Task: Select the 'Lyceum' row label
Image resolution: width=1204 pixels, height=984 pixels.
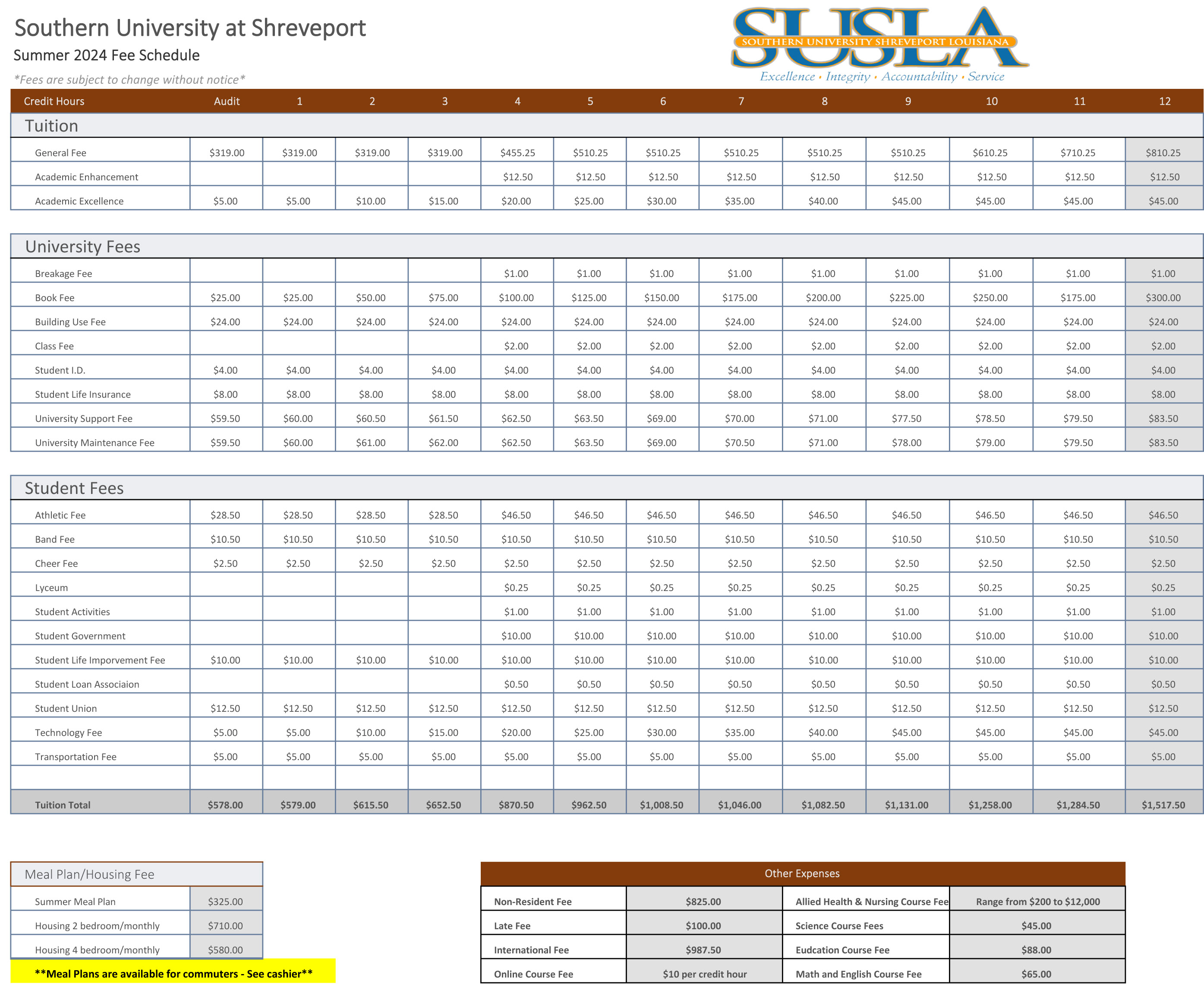Action: [51, 588]
